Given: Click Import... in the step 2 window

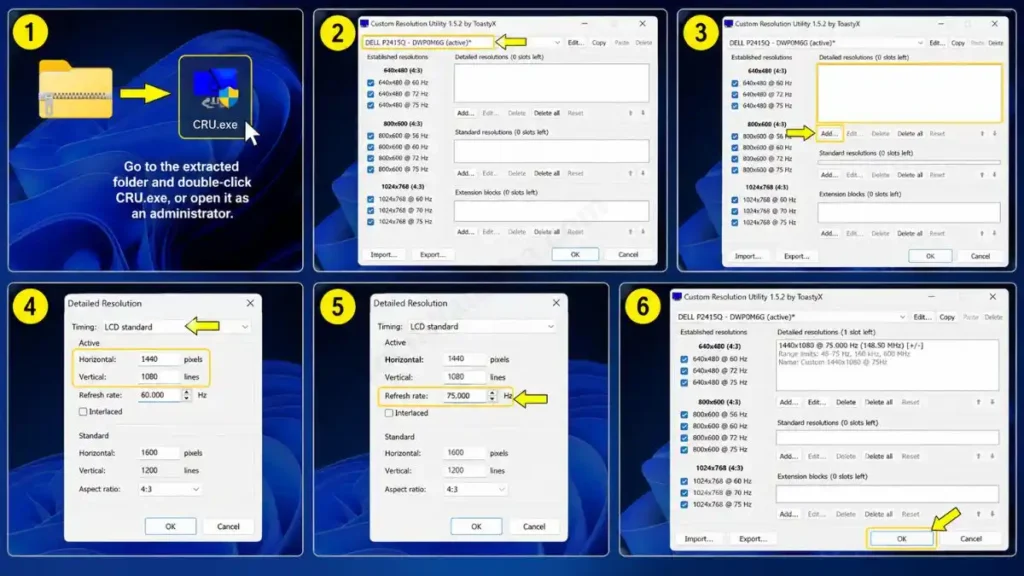Looking at the screenshot, I should (x=383, y=255).
